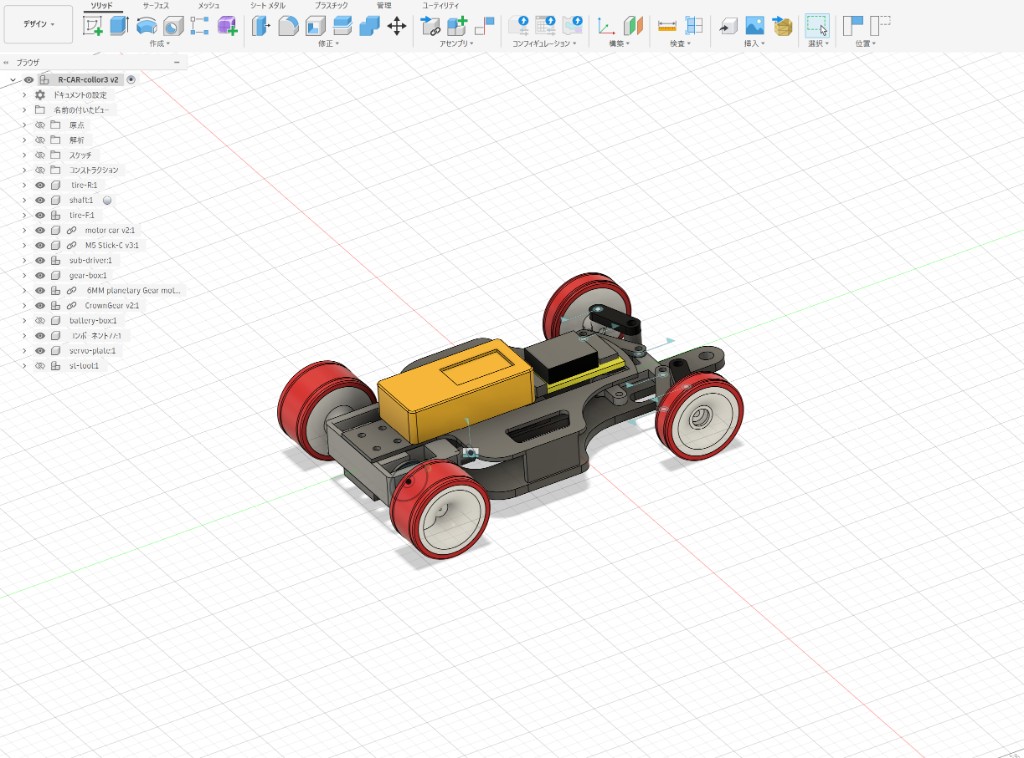The image size is (1024, 758).
Task: Click the Insert Derive icon
Action: [728, 26]
